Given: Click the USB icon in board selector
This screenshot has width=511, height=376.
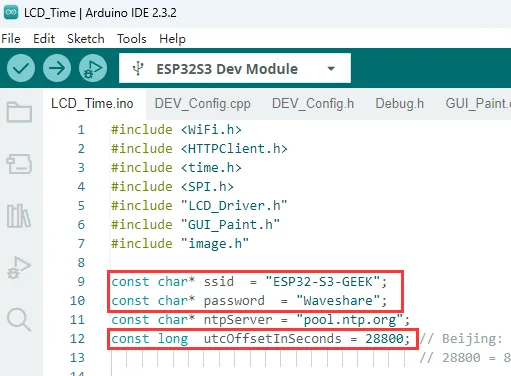Looking at the screenshot, I should 138,69.
